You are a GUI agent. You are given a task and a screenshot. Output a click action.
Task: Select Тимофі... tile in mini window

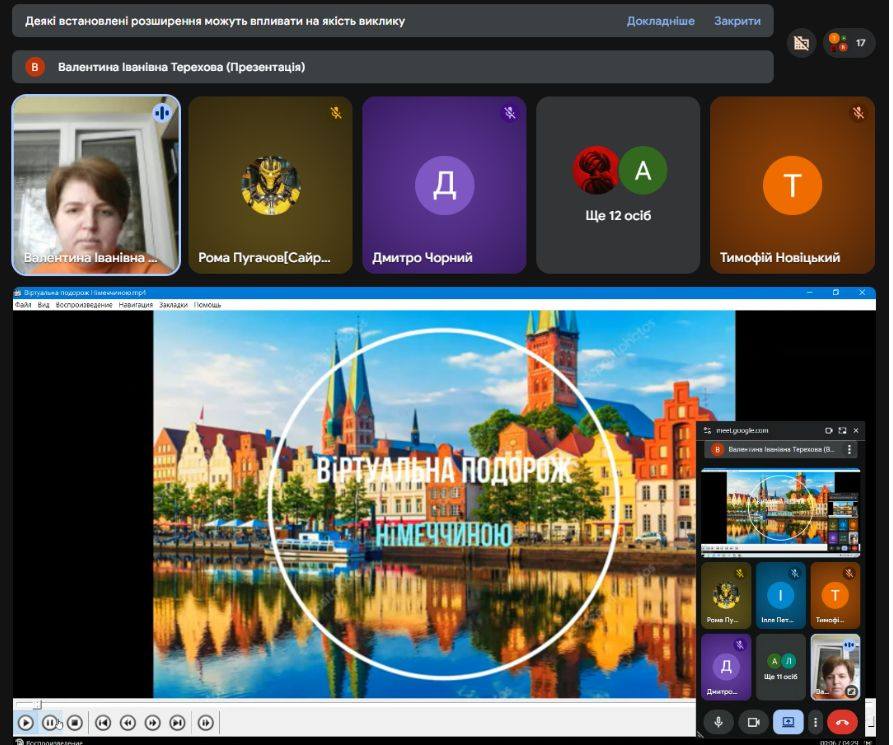[835, 595]
